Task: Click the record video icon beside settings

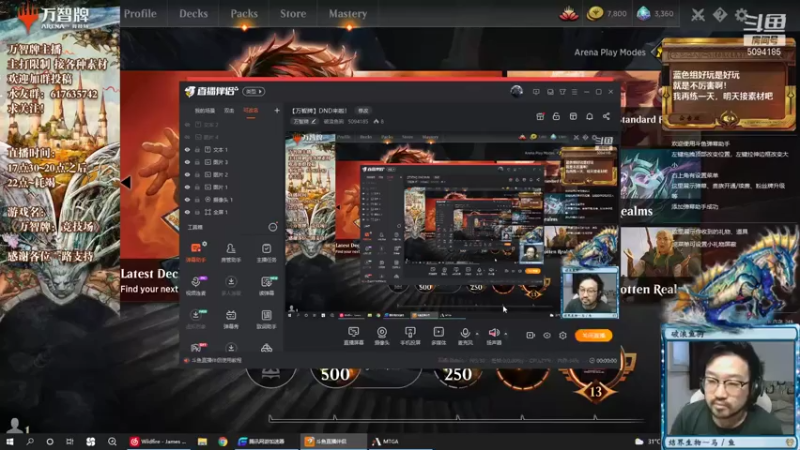Action: 531,335
